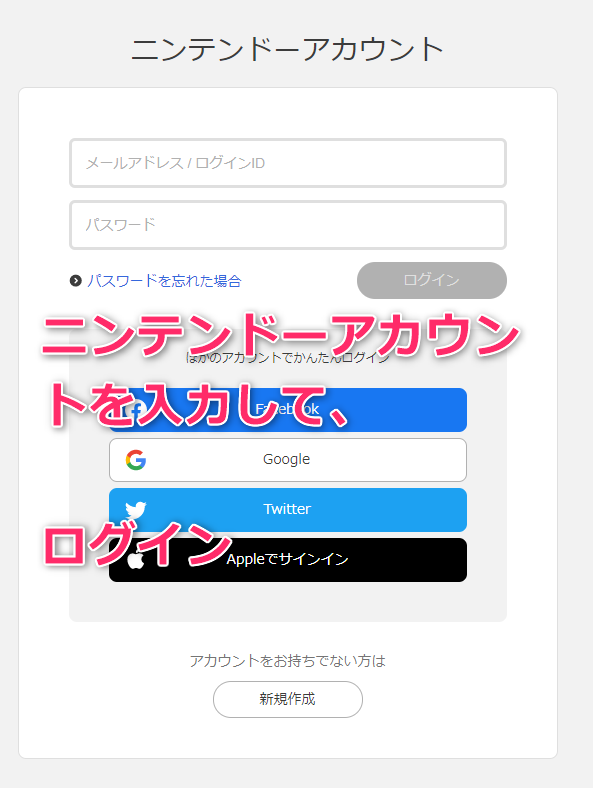
Task: Focus the メールアドレス / ログインID input field
Action: (x=288, y=163)
